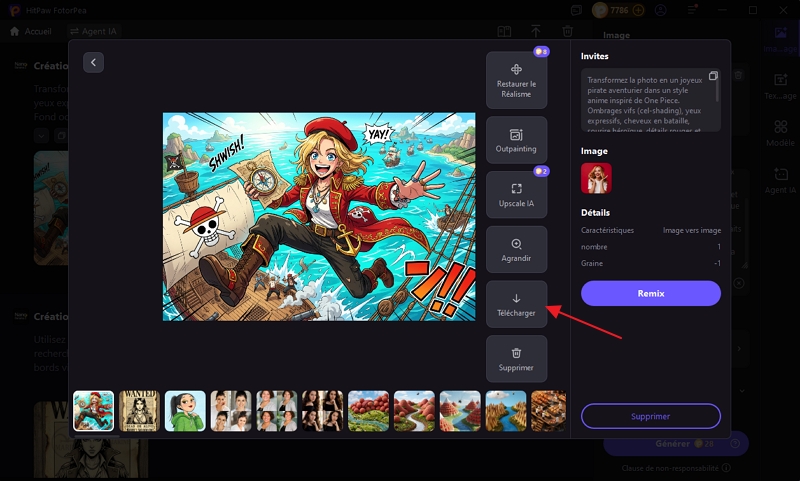Image resolution: width=800 pixels, height=481 pixels.
Task: Click the Caractéristiques label
Action: (x=607, y=230)
